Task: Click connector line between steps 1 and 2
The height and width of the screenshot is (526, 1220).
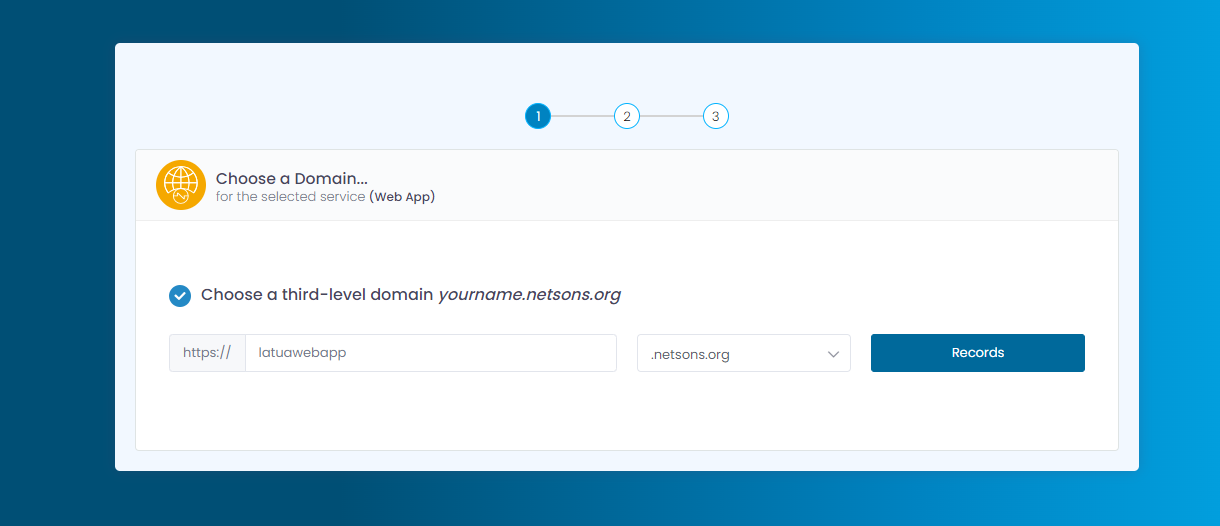Action: point(582,117)
